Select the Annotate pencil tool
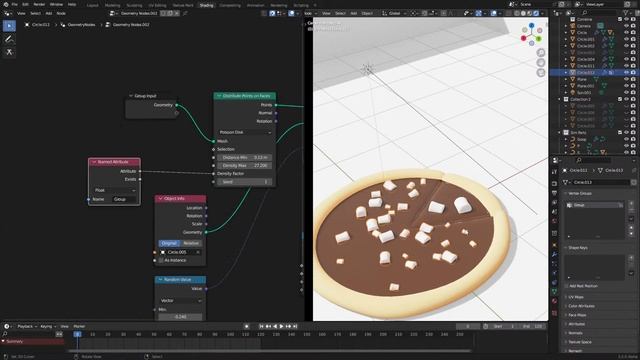The width and height of the screenshot is (640, 360). tap(9, 39)
